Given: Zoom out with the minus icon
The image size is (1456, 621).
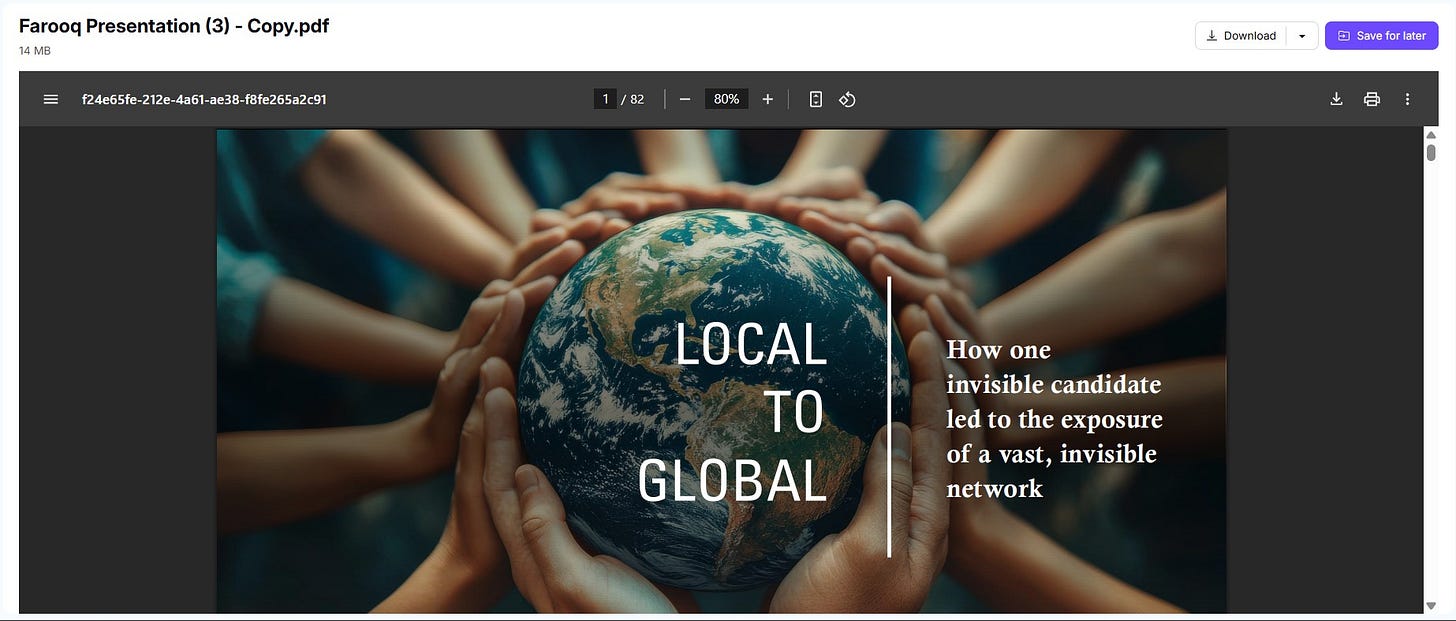Looking at the screenshot, I should (x=685, y=99).
